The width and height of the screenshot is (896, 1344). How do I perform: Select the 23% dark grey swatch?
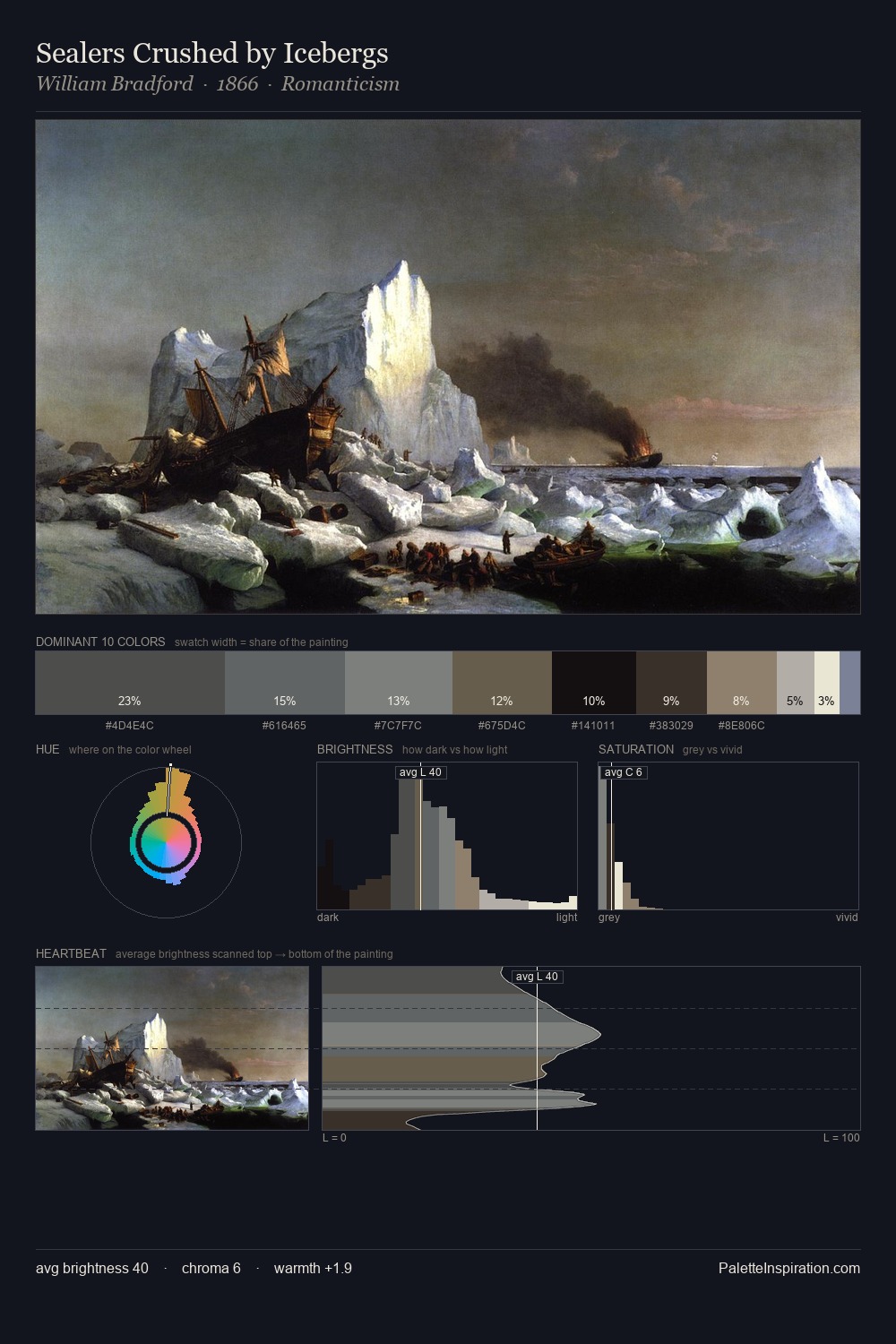coord(130,683)
